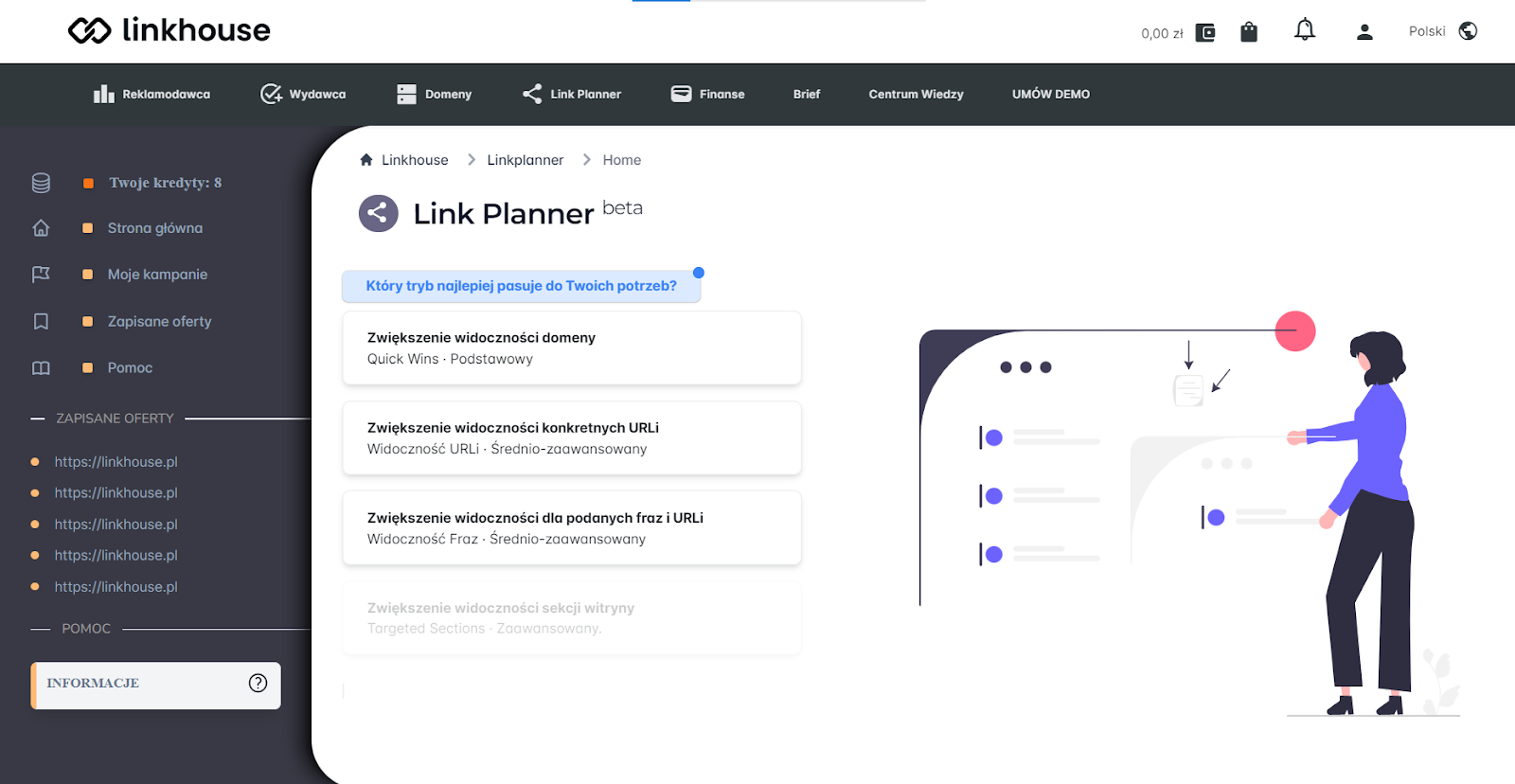
Task: Click the Reklamodawca bar chart icon
Action: pos(103,94)
